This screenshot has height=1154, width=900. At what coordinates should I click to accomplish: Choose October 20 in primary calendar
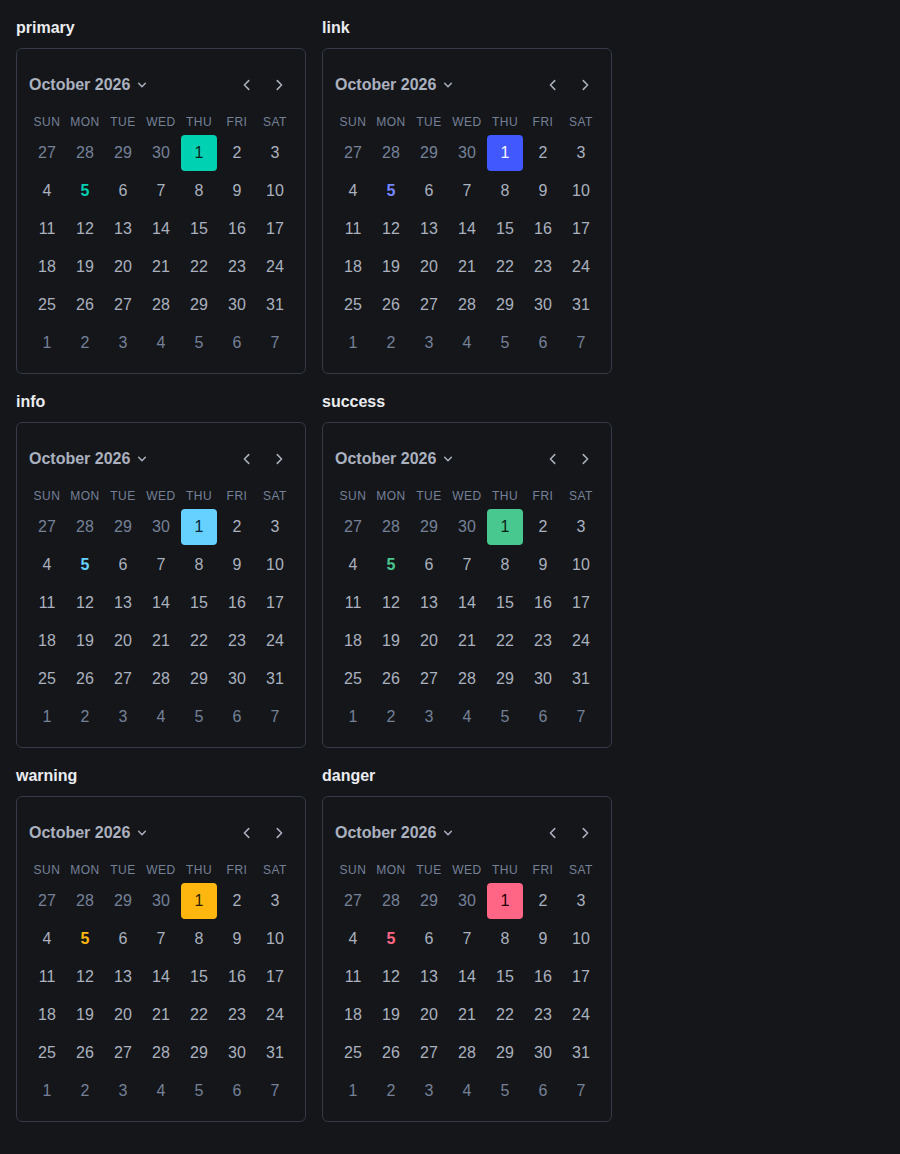coord(123,266)
